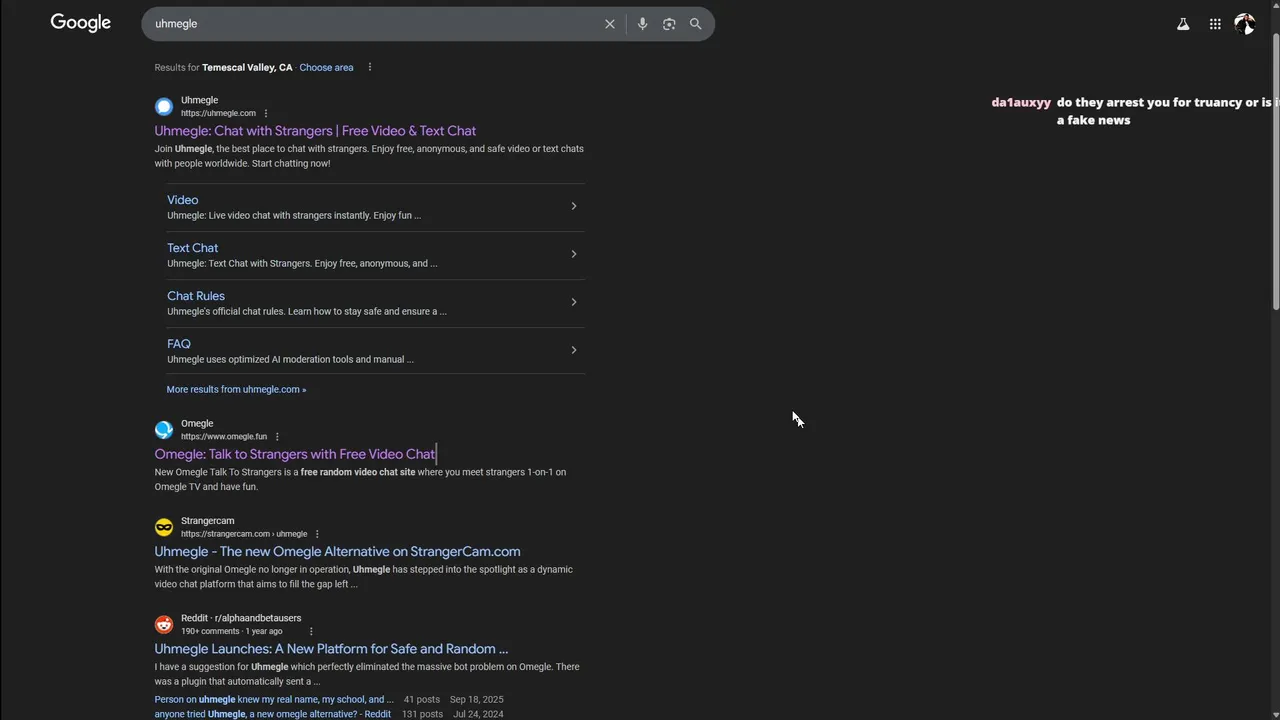Open Search Labs flask icon
1280x720 pixels.
pos(1183,24)
